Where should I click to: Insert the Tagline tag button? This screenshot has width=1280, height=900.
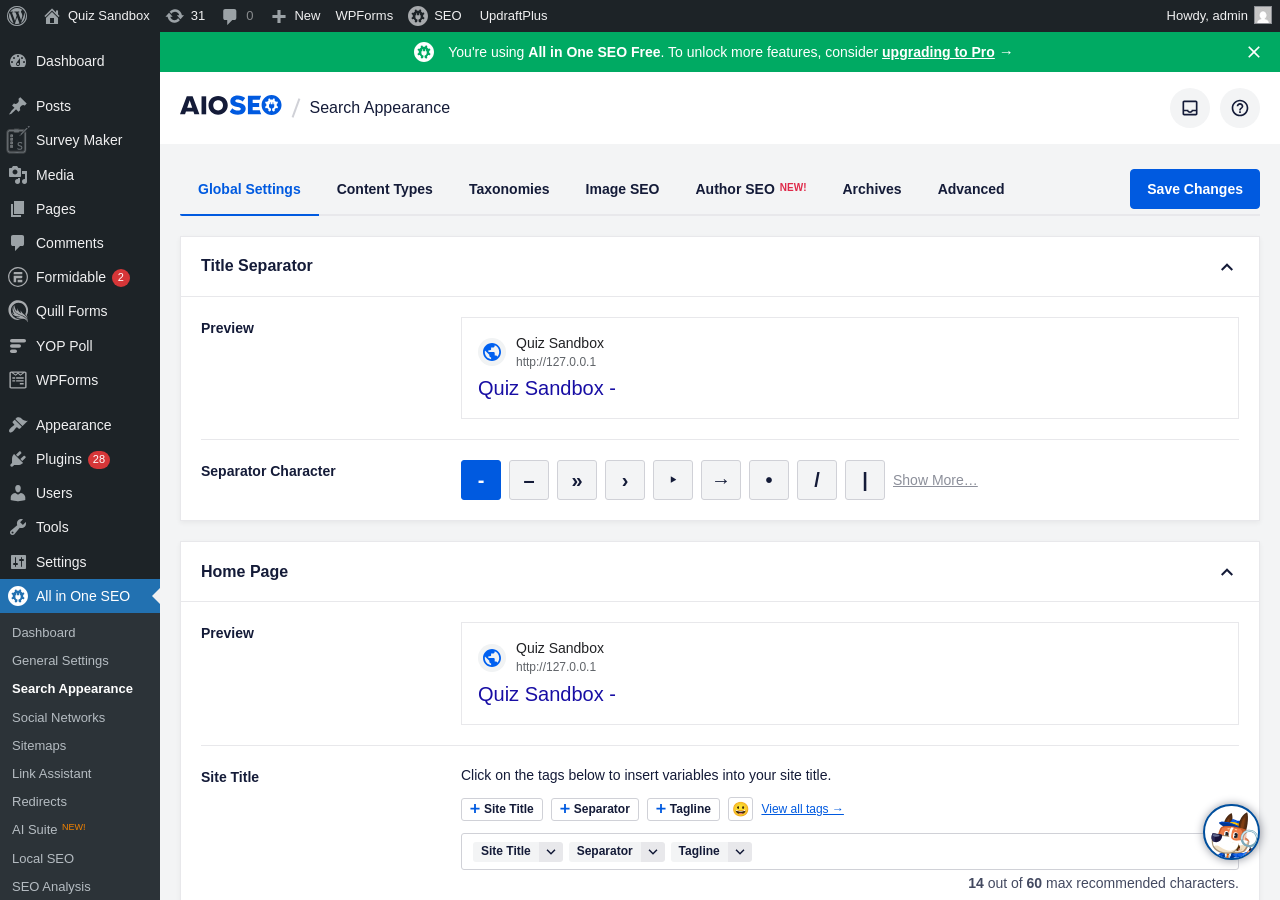pos(683,809)
